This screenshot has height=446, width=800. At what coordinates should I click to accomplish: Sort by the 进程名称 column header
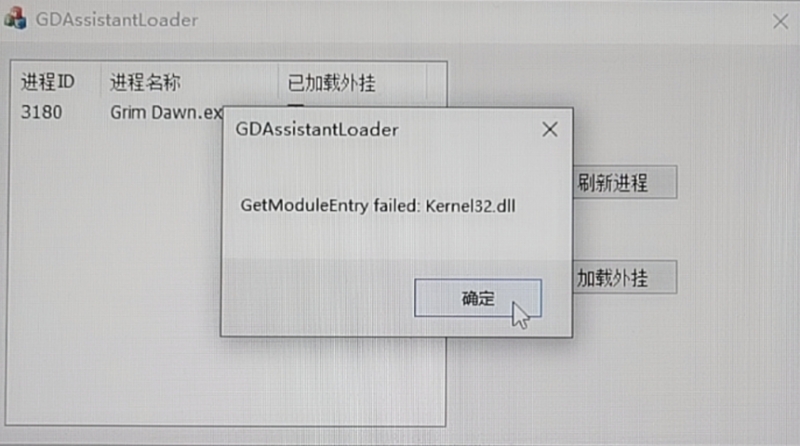(x=189, y=82)
